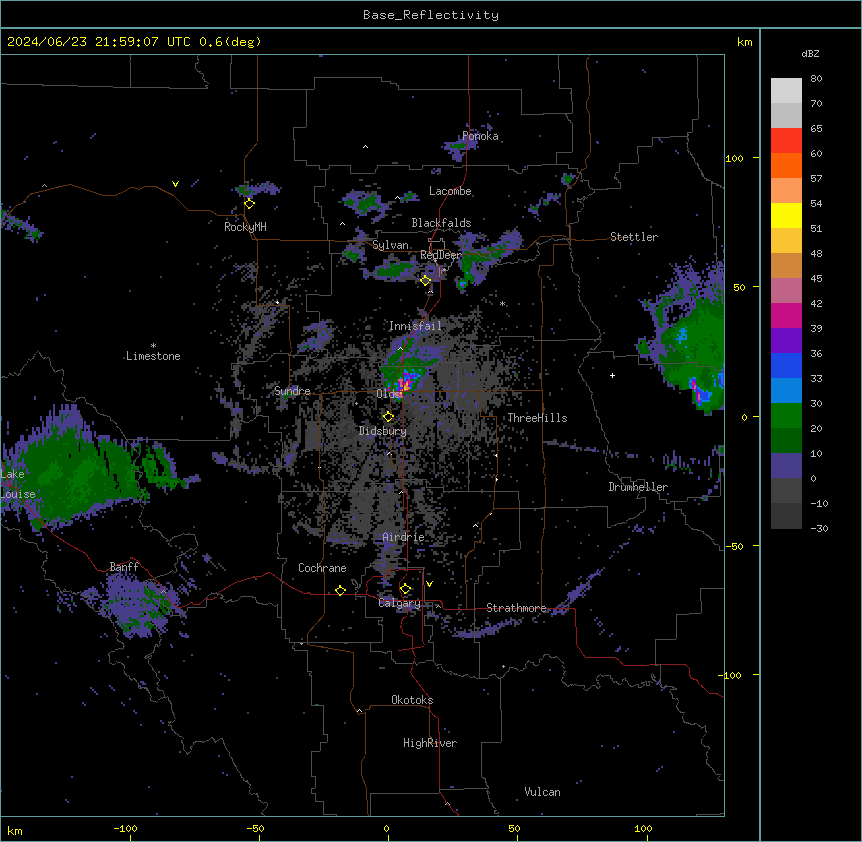Click the Blackfalds label

pos(441,223)
